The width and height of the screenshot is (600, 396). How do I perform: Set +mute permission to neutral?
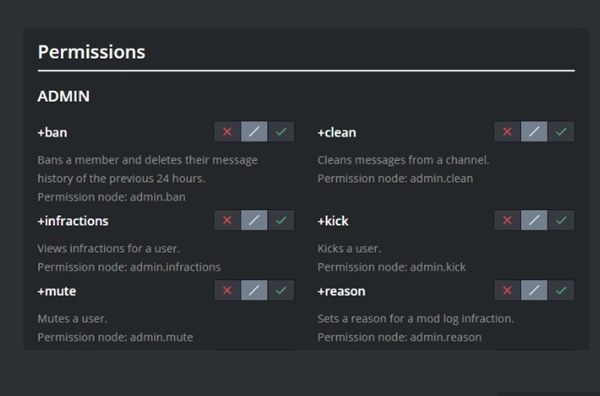coord(254,290)
